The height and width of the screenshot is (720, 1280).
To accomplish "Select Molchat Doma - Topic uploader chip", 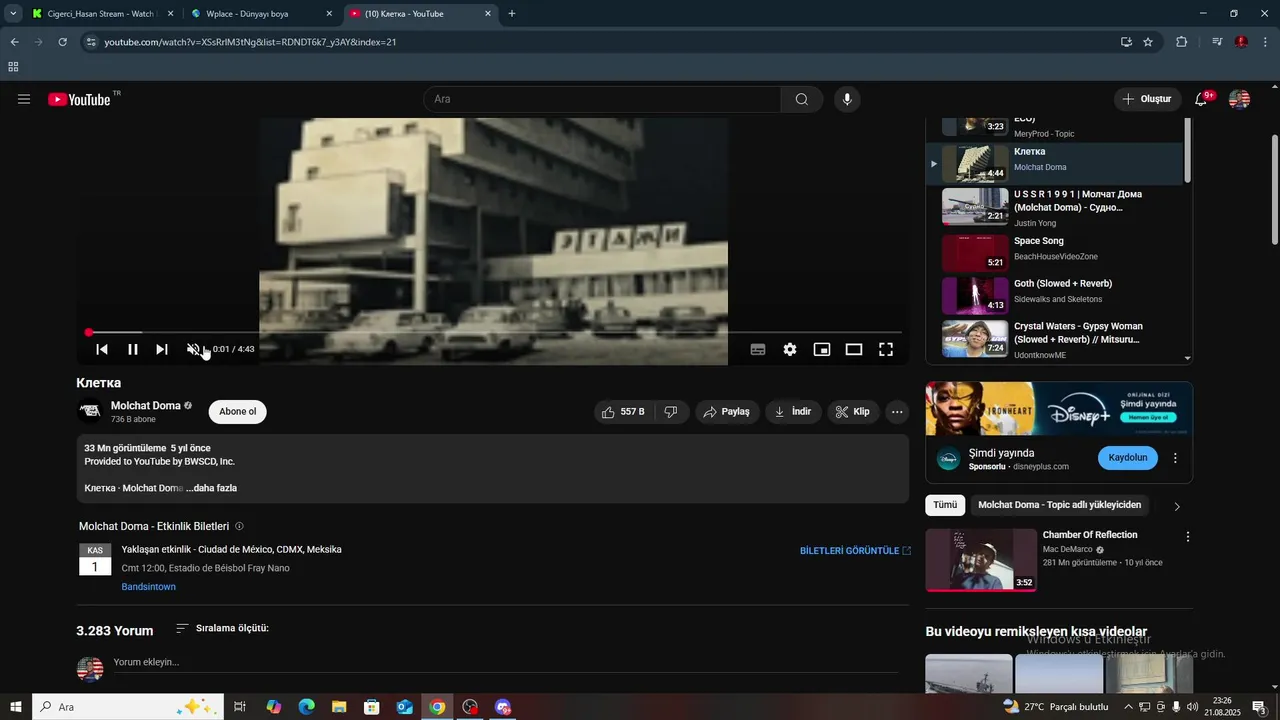I will click(1059, 505).
